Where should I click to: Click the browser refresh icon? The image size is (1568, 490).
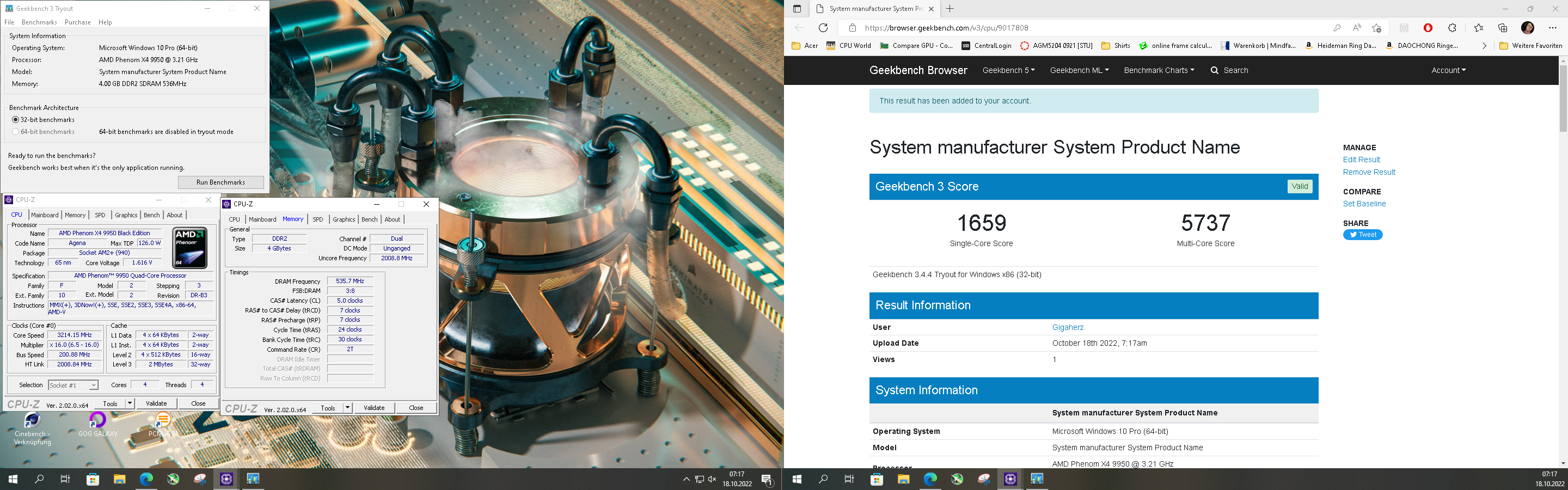[x=823, y=27]
